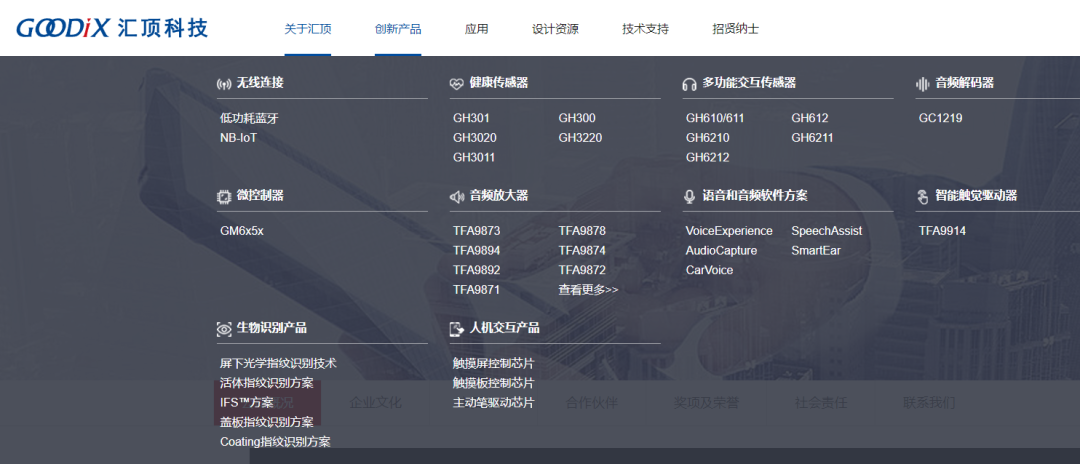
Task: Open CarVoice software solution
Action: (709, 271)
